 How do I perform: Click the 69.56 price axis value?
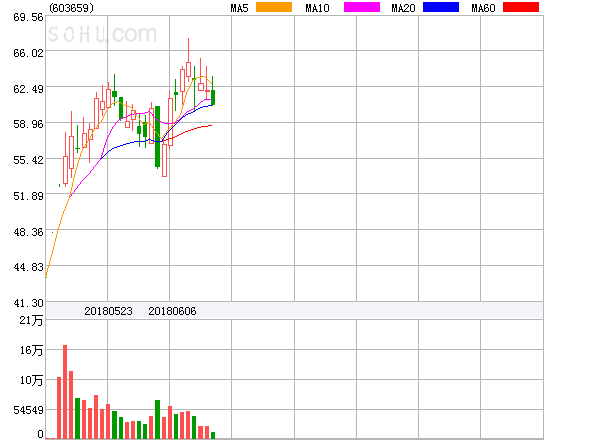pos(28,17)
